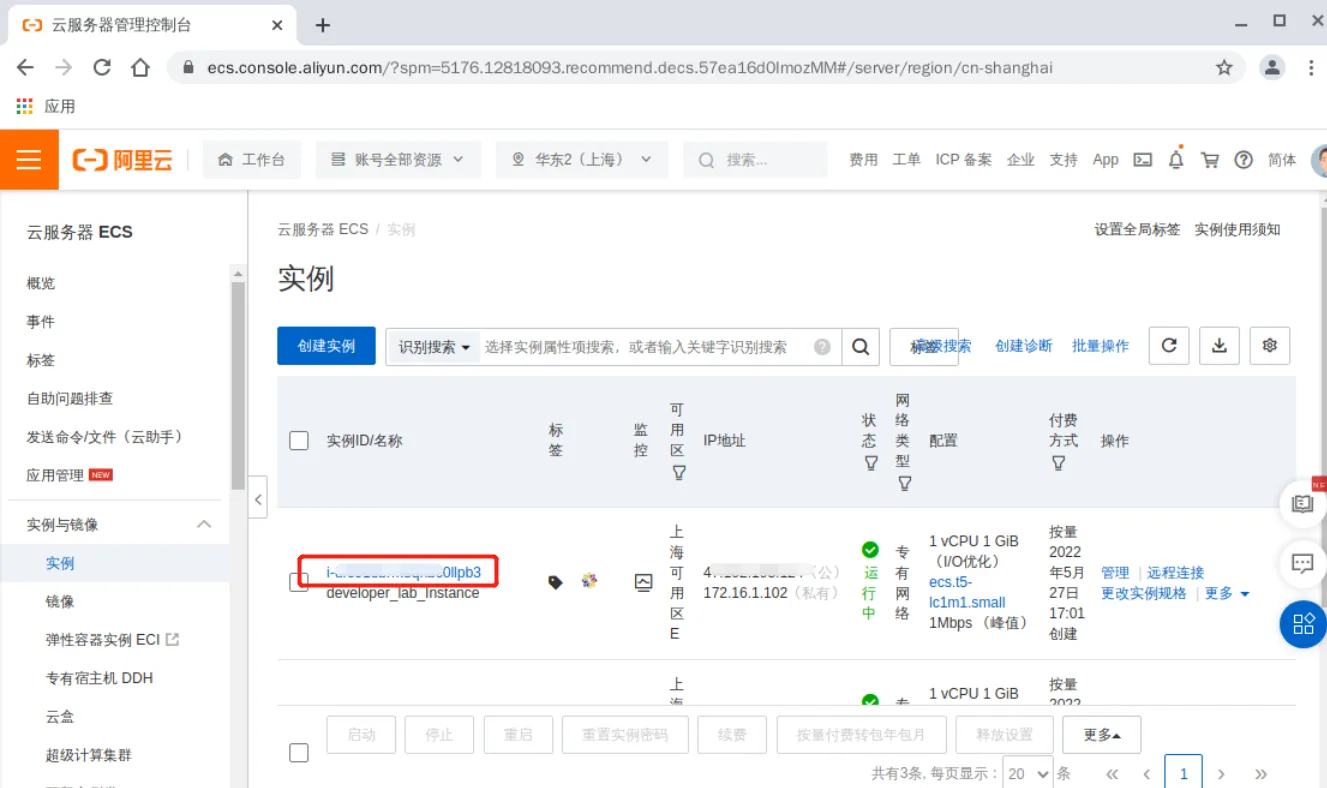Refresh the instance list

click(x=1169, y=345)
